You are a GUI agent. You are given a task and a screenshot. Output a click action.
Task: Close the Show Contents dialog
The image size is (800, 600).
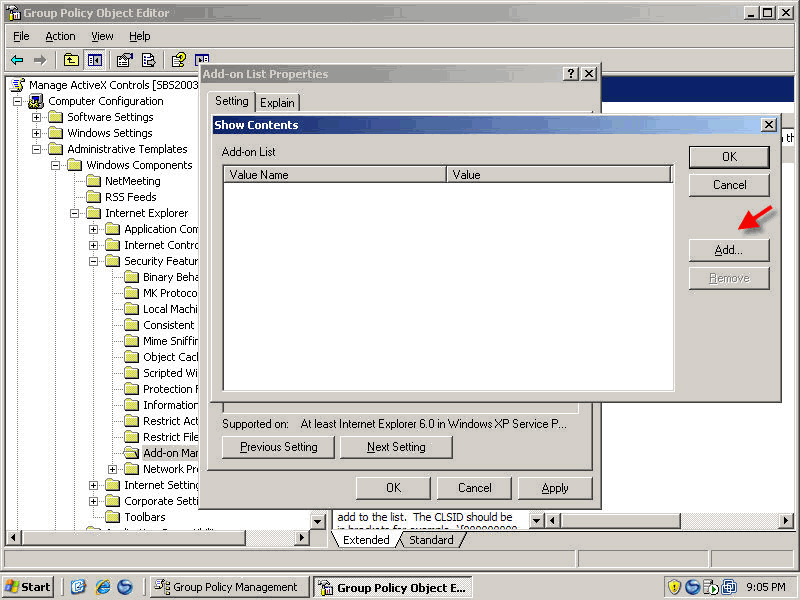coord(768,125)
